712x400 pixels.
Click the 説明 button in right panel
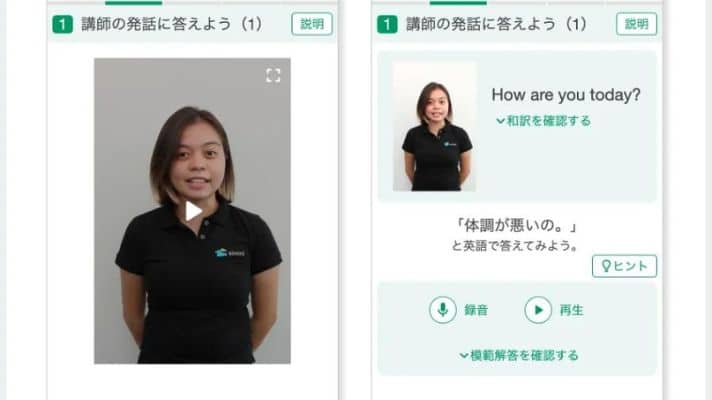point(636,24)
